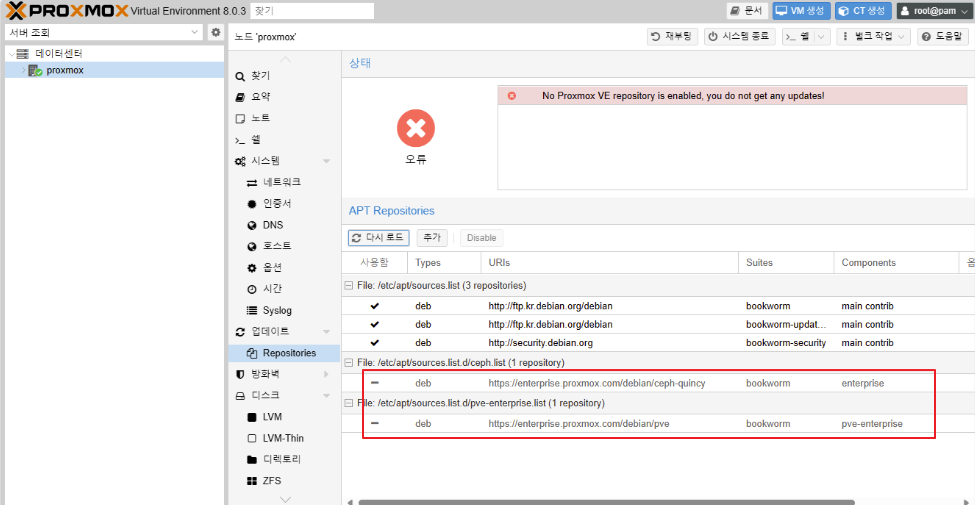The width and height of the screenshot is (975, 505).
Task: Click the 추가 add repository button
Action: (432, 238)
